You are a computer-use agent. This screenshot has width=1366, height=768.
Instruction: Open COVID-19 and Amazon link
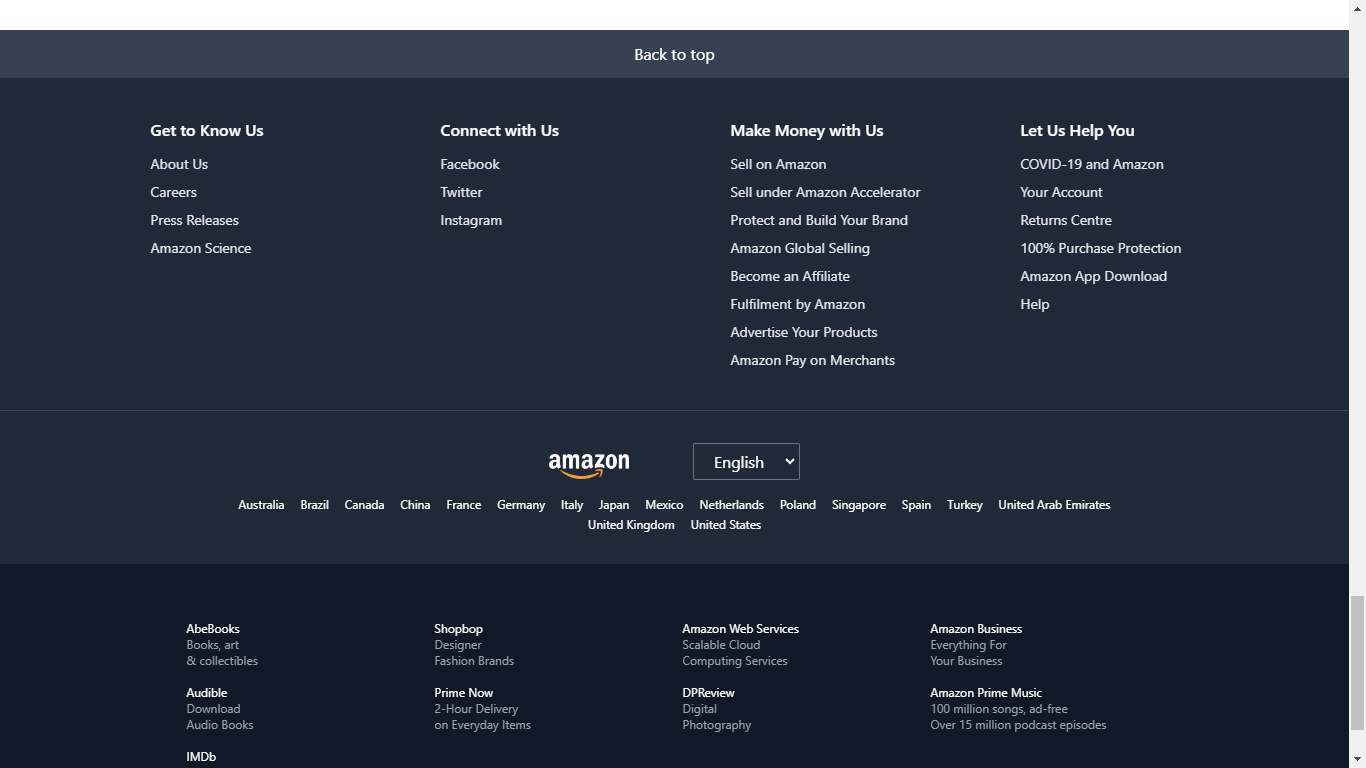tap(1091, 164)
